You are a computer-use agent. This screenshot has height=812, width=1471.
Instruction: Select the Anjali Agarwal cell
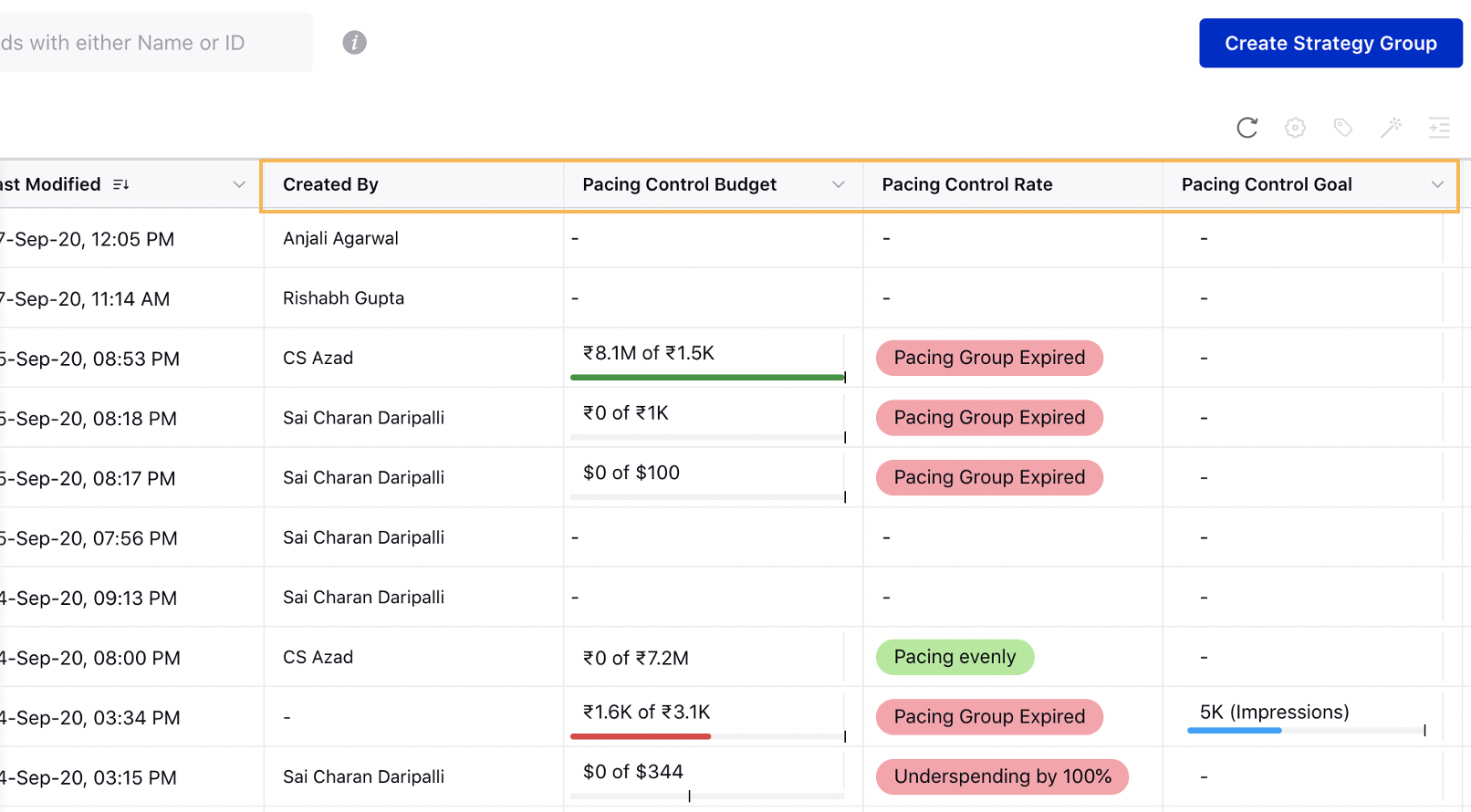point(412,238)
